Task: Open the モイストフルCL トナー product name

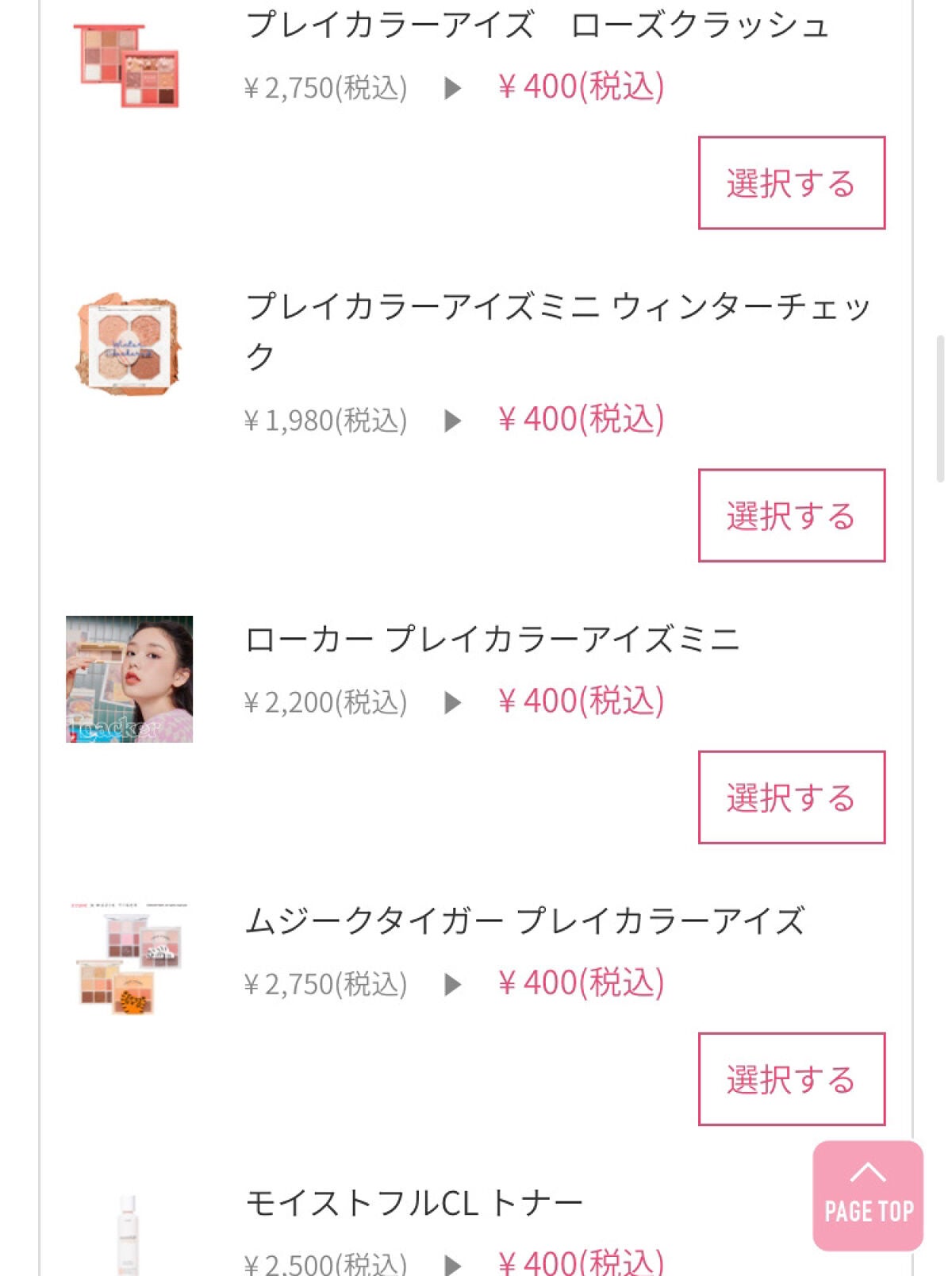Action: 414,1203
